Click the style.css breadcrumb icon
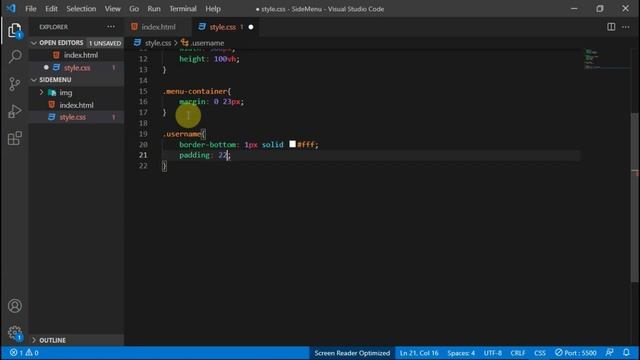This screenshot has height=360, width=640. pyautogui.click(x=138, y=42)
